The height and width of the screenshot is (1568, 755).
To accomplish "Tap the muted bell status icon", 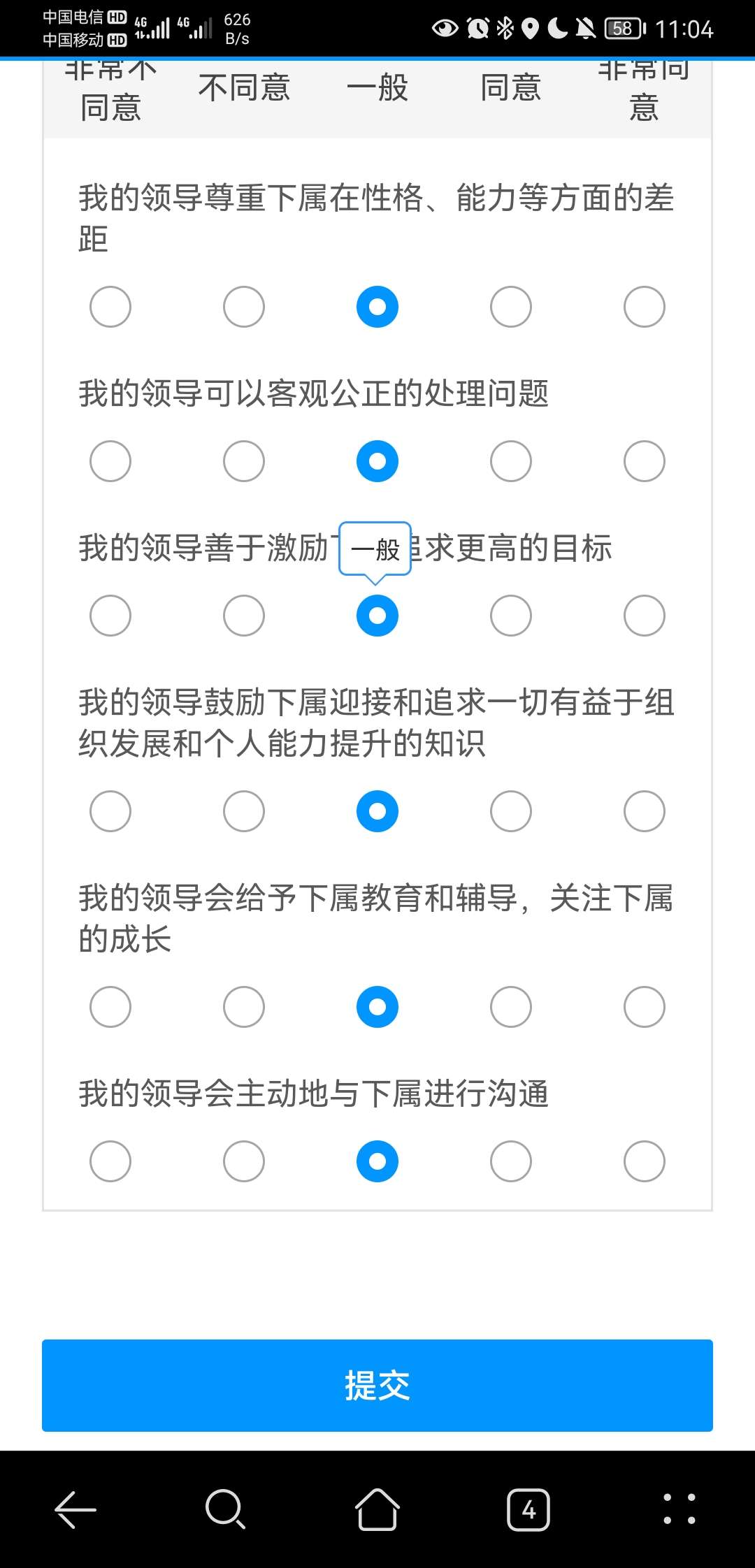I will point(585,29).
